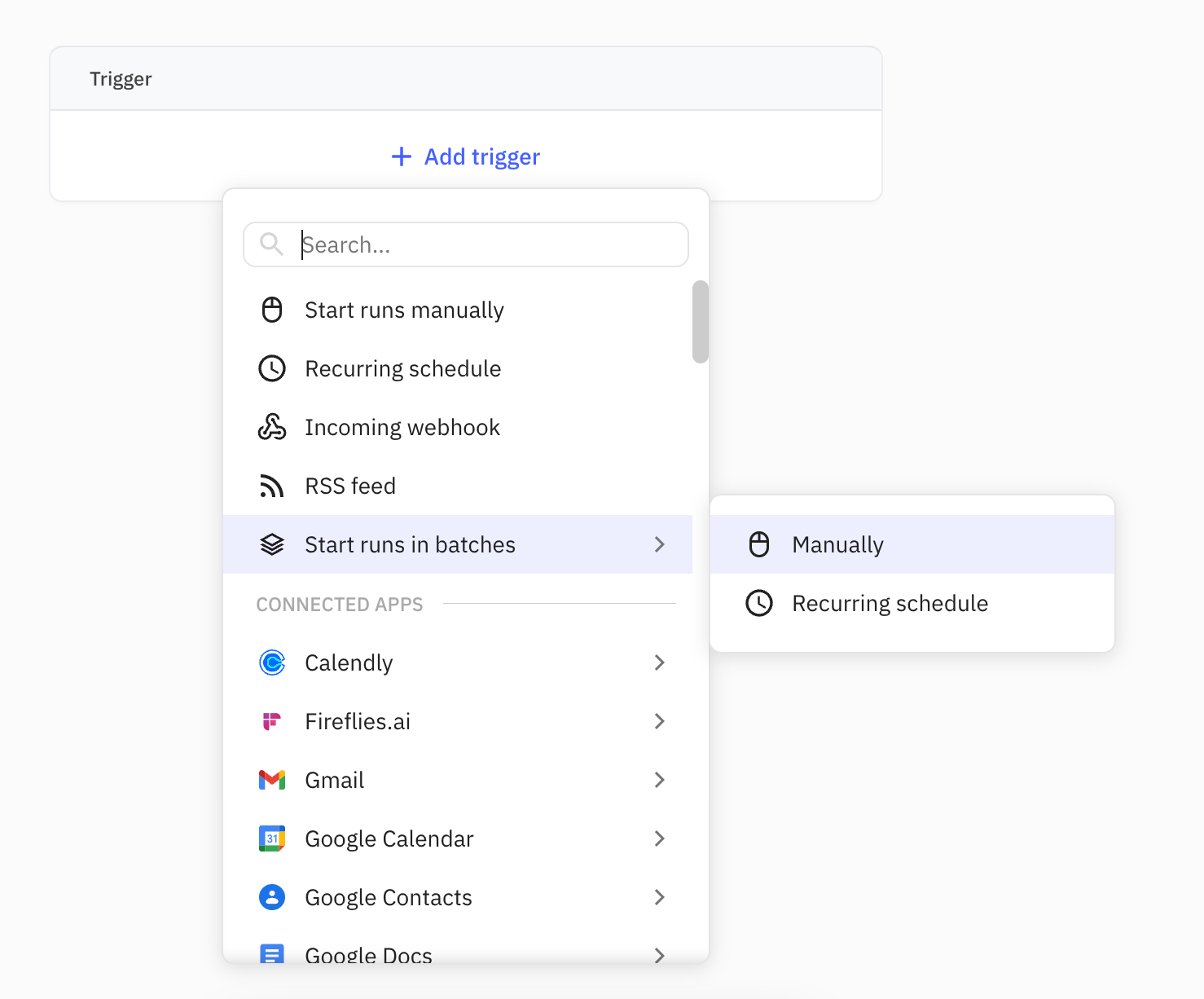Click the Incoming webhook icon
The height and width of the screenshot is (999, 1204).
coord(272,428)
